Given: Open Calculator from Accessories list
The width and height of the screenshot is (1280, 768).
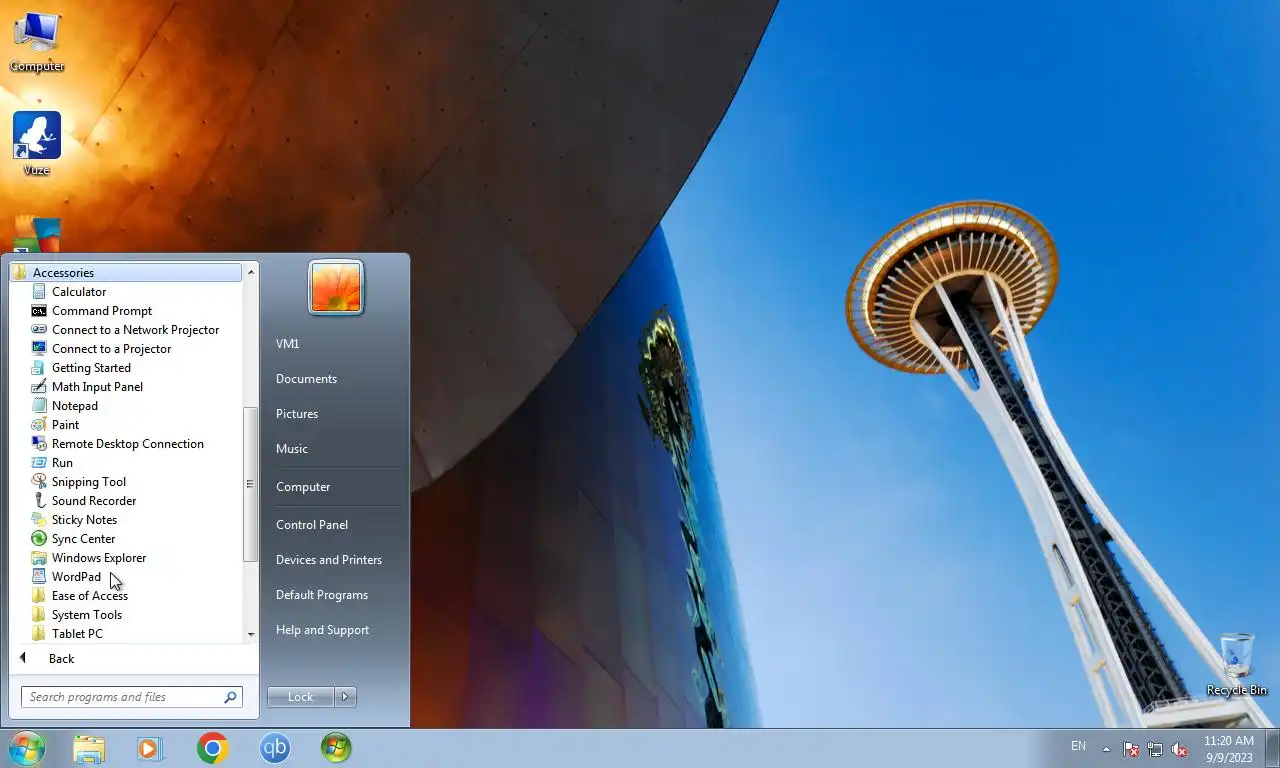Looking at the screenshot, I should [x=78, y=292].
